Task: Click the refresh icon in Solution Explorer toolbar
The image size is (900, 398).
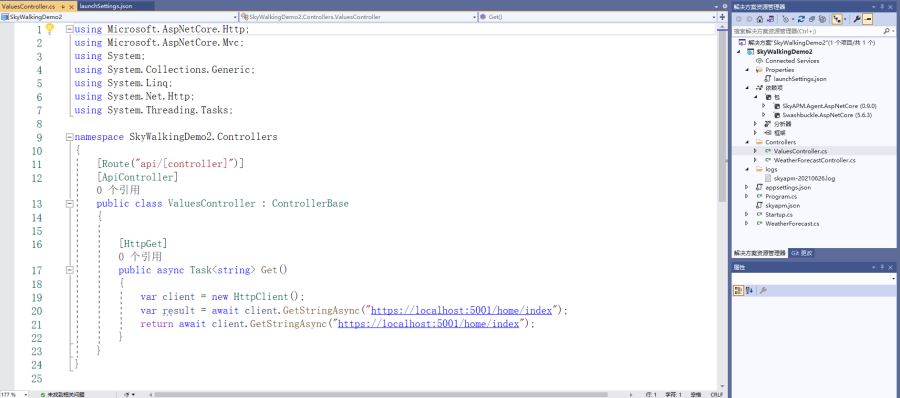Action: (801, 19)
